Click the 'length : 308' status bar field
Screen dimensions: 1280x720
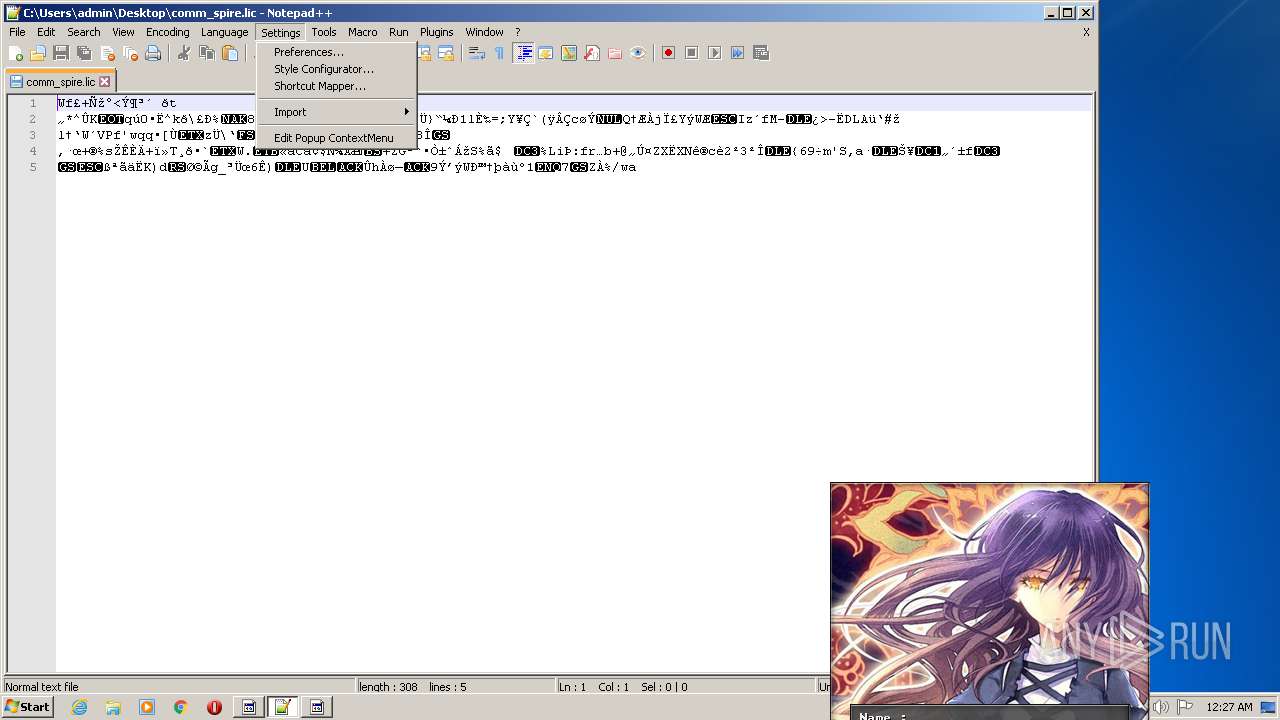click(456, 687)
